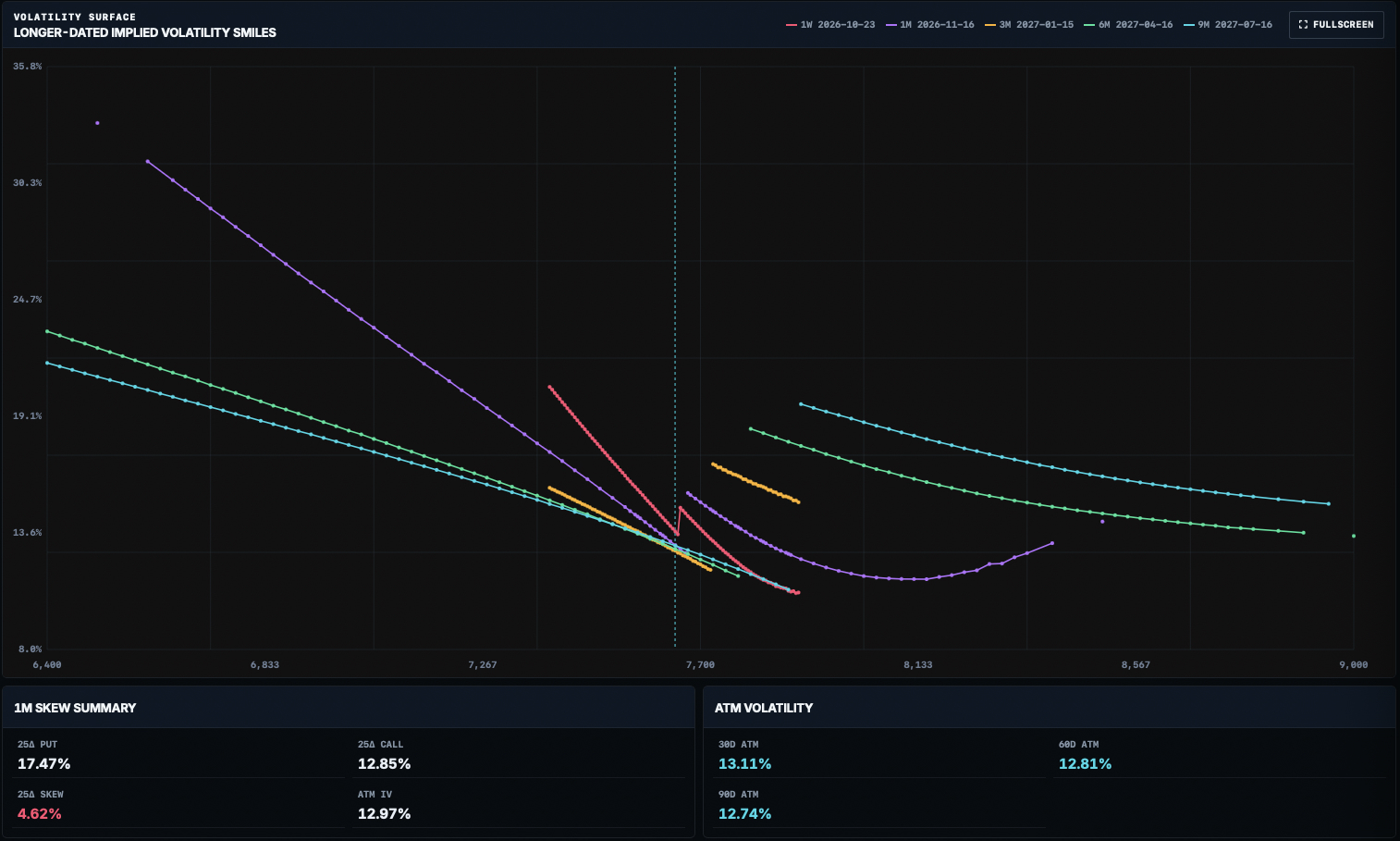Screen dimensions: 1400x841
Task: Click the 'LONGER-DATED IMPLIED VOLATILITY SMILES' title
Action: [145, 32]
